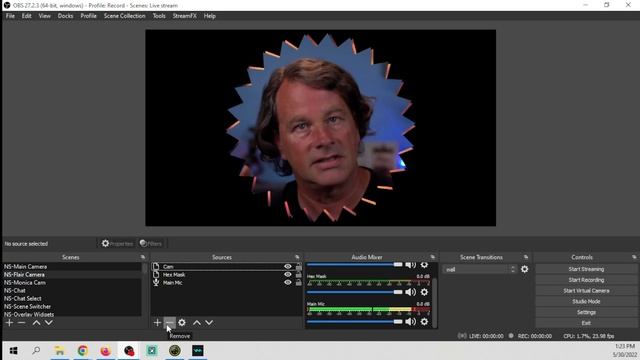
Task: Move source up in the Sources list
Action: pyautogui.click(x=197, y=323)
